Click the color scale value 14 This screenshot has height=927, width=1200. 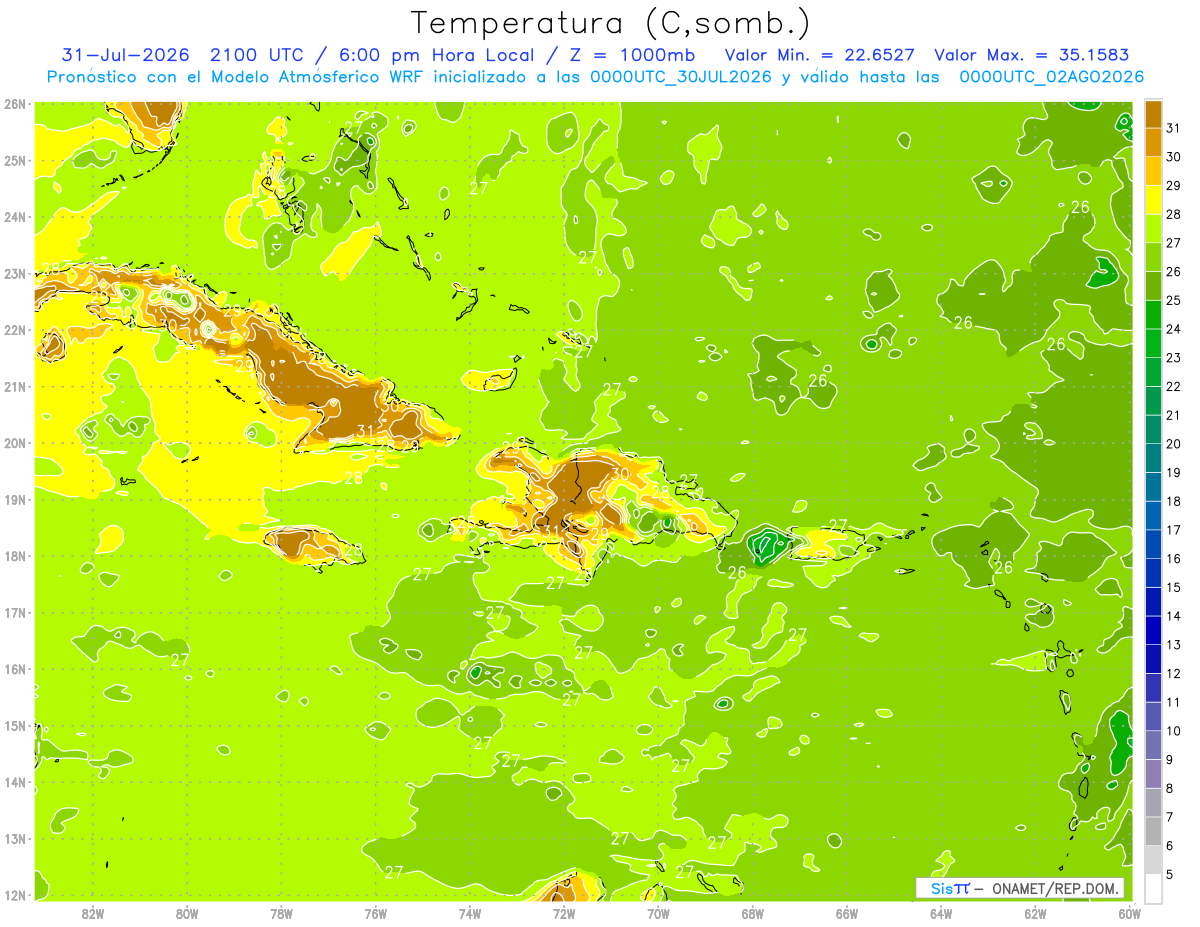point(1174,616)
